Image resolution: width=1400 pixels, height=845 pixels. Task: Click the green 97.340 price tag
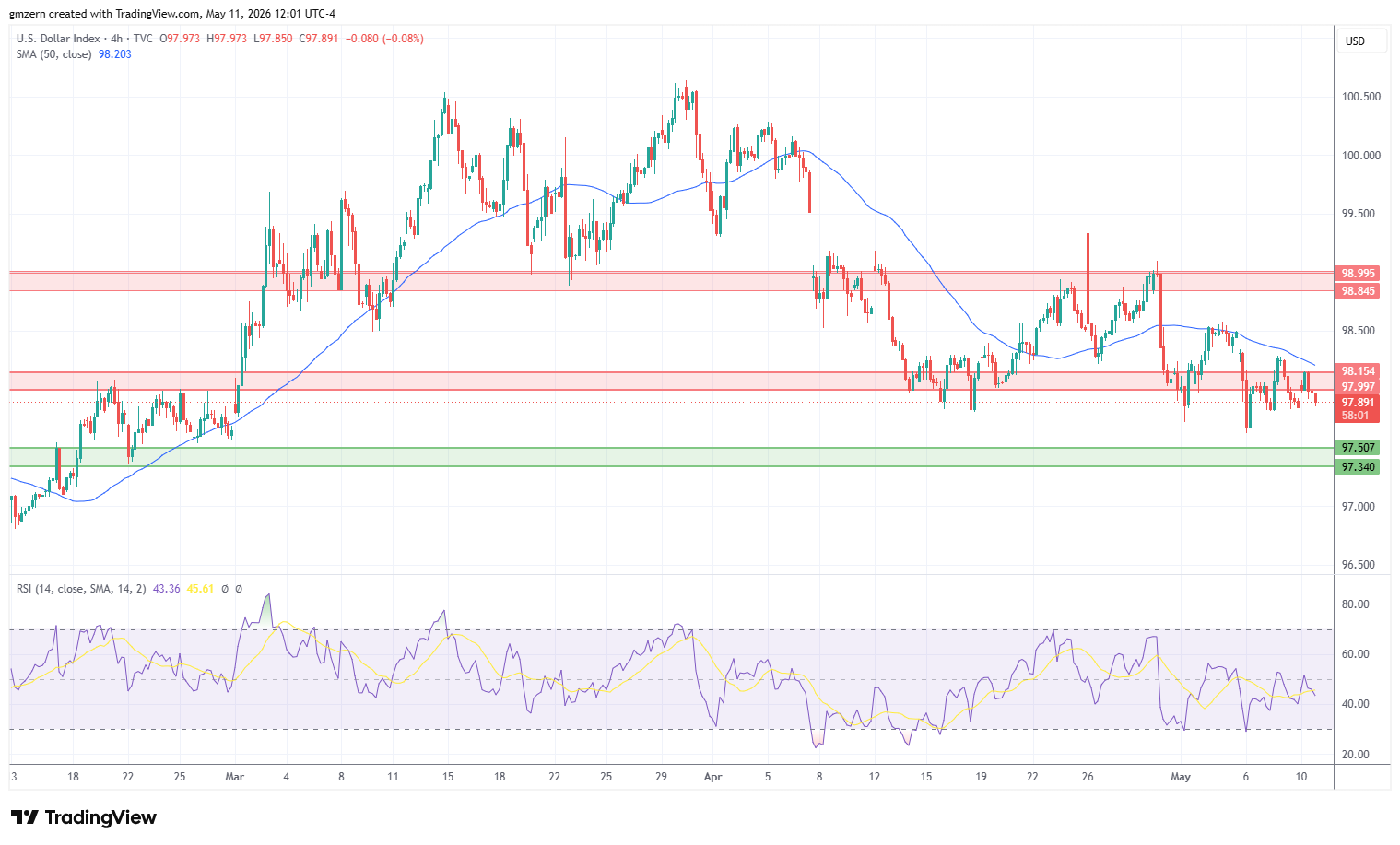pyautogui.click(x=1358, y=467)
